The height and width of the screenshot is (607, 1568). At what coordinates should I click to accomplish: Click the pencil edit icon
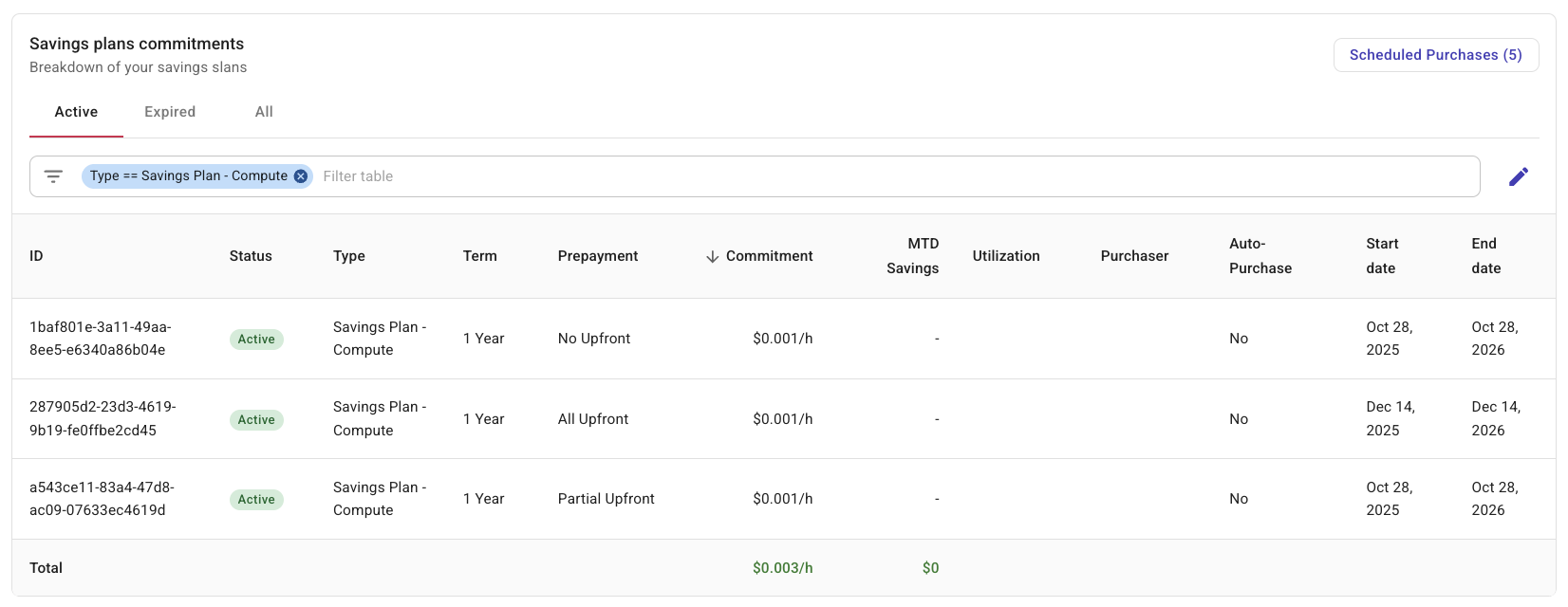[x=1518, y=177]
